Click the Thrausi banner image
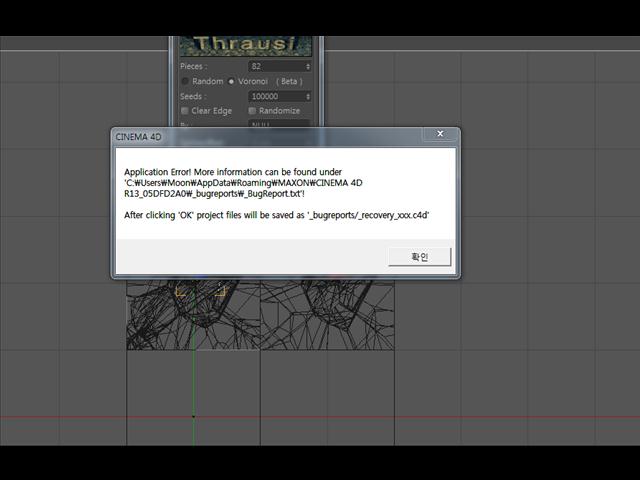Image resolution: width=640 pixels, height=480 pixels. (x=246, y=45)
